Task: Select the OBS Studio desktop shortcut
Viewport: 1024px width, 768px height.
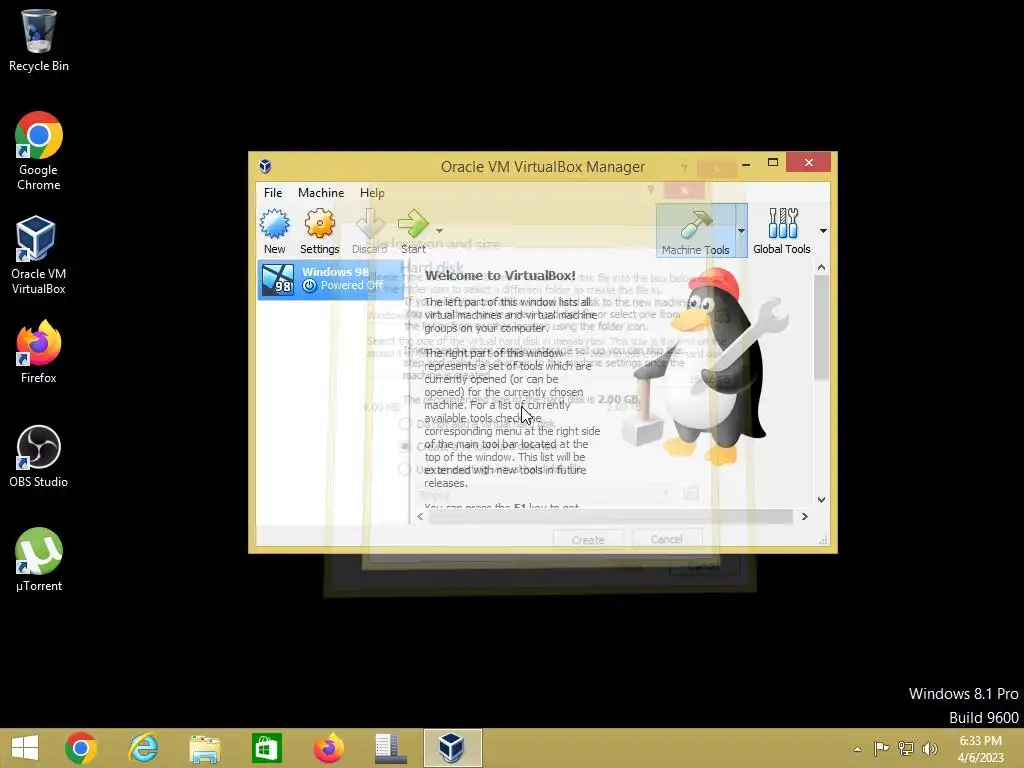Action: point(39,456)
